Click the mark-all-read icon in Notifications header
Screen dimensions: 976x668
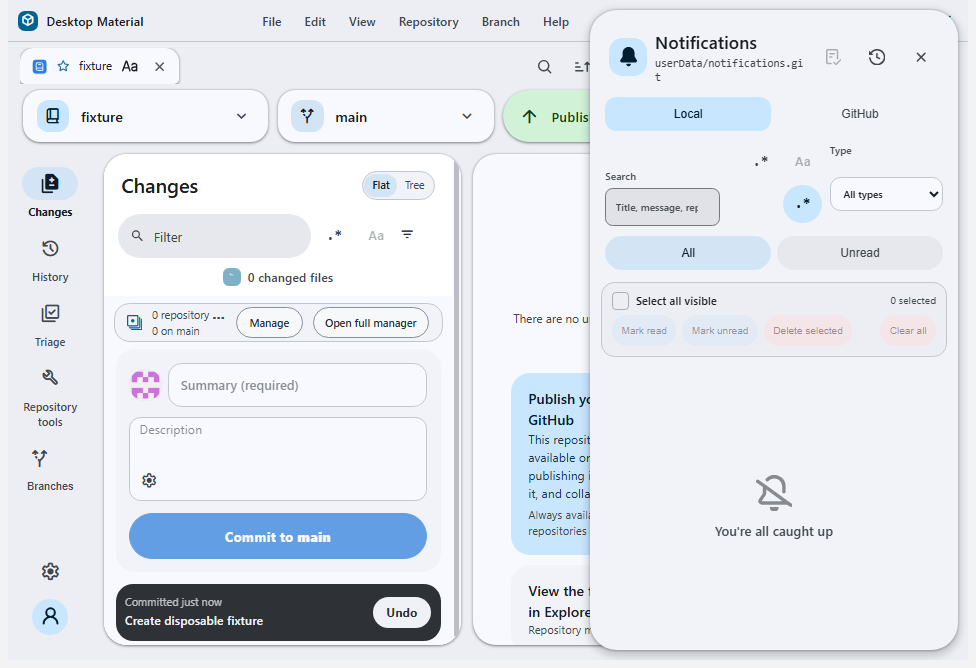833,57
